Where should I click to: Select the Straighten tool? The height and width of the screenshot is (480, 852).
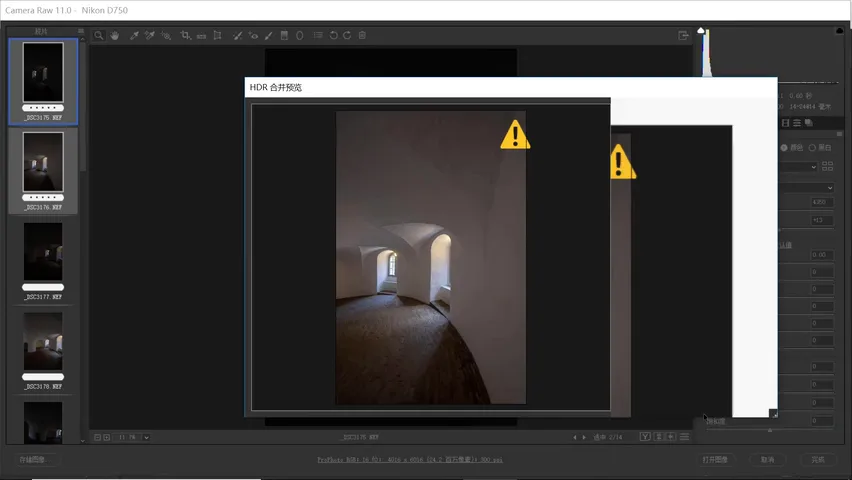click(x=201, y=36)
